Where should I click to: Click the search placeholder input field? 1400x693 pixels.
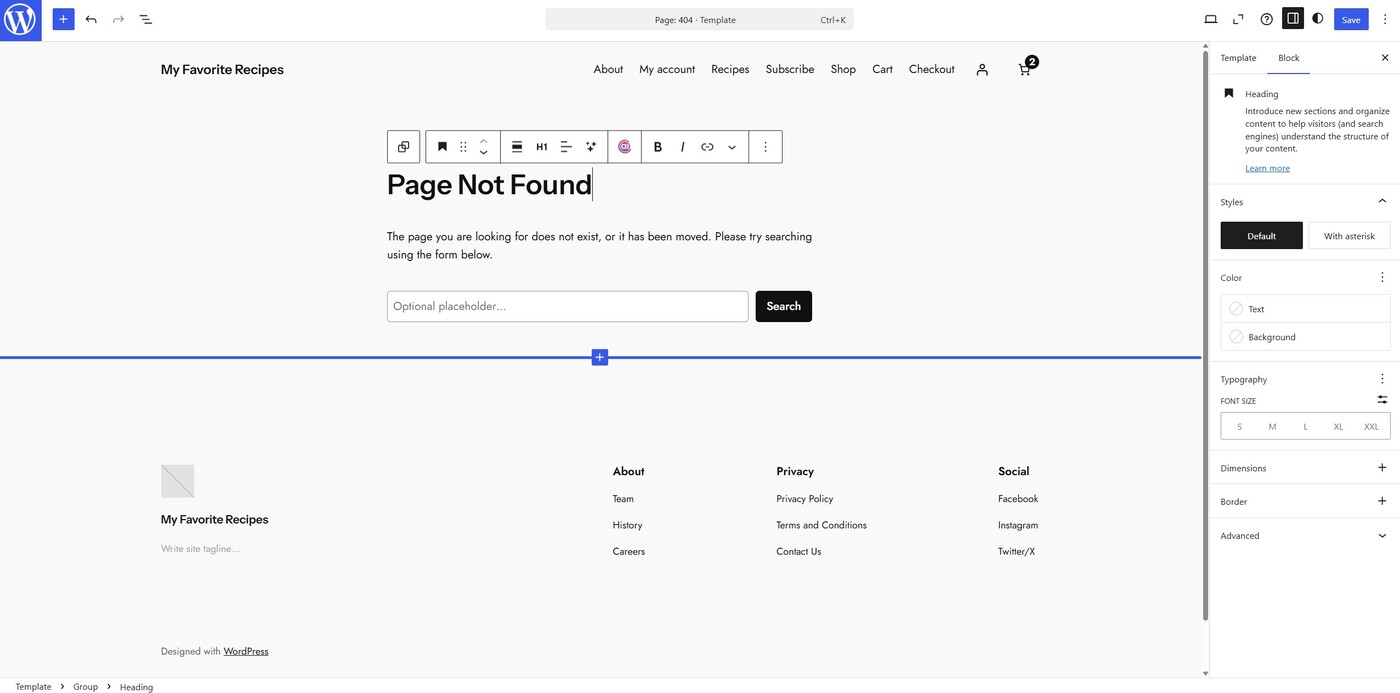567,306
